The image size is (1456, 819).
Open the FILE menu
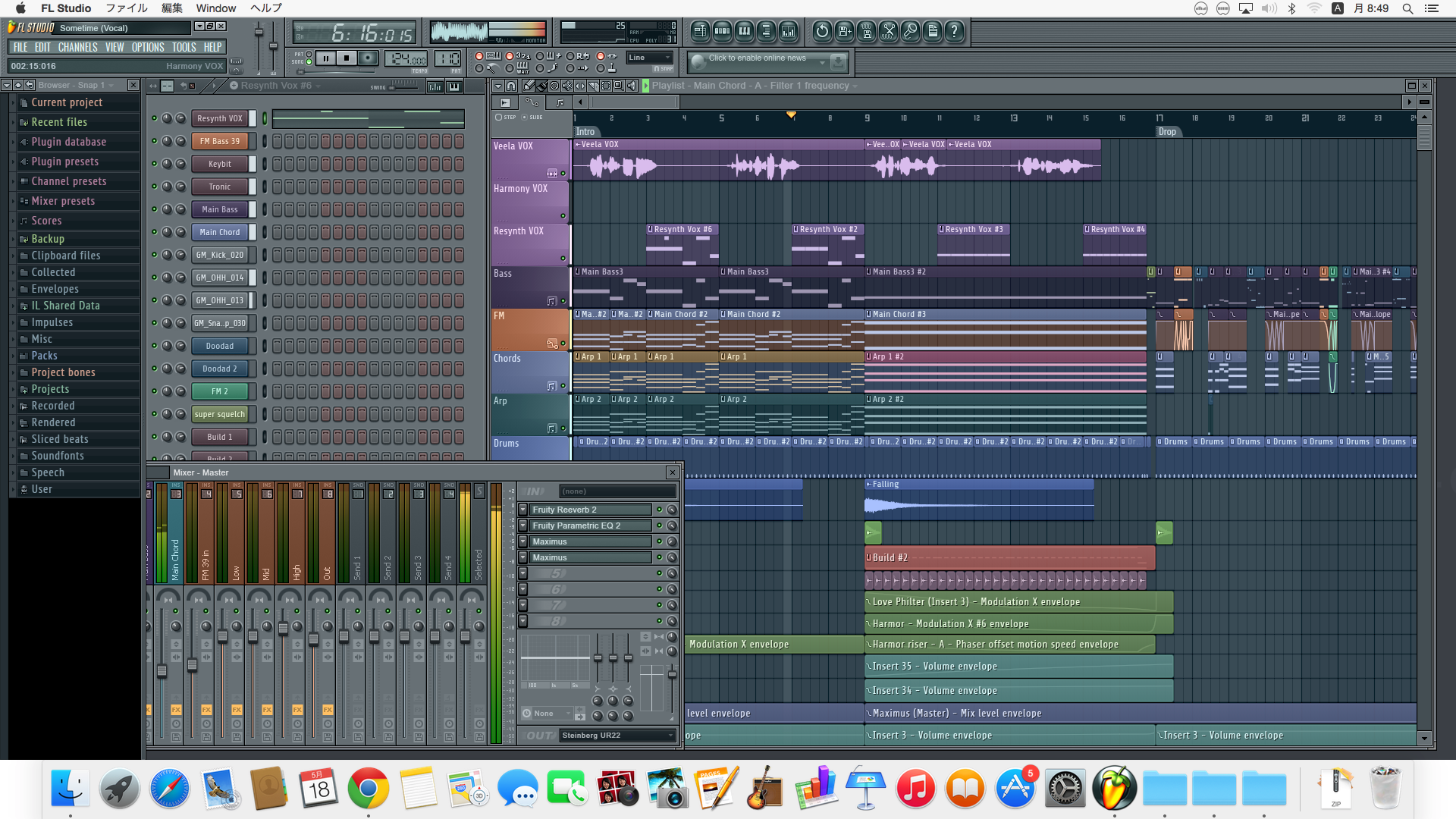20,47
